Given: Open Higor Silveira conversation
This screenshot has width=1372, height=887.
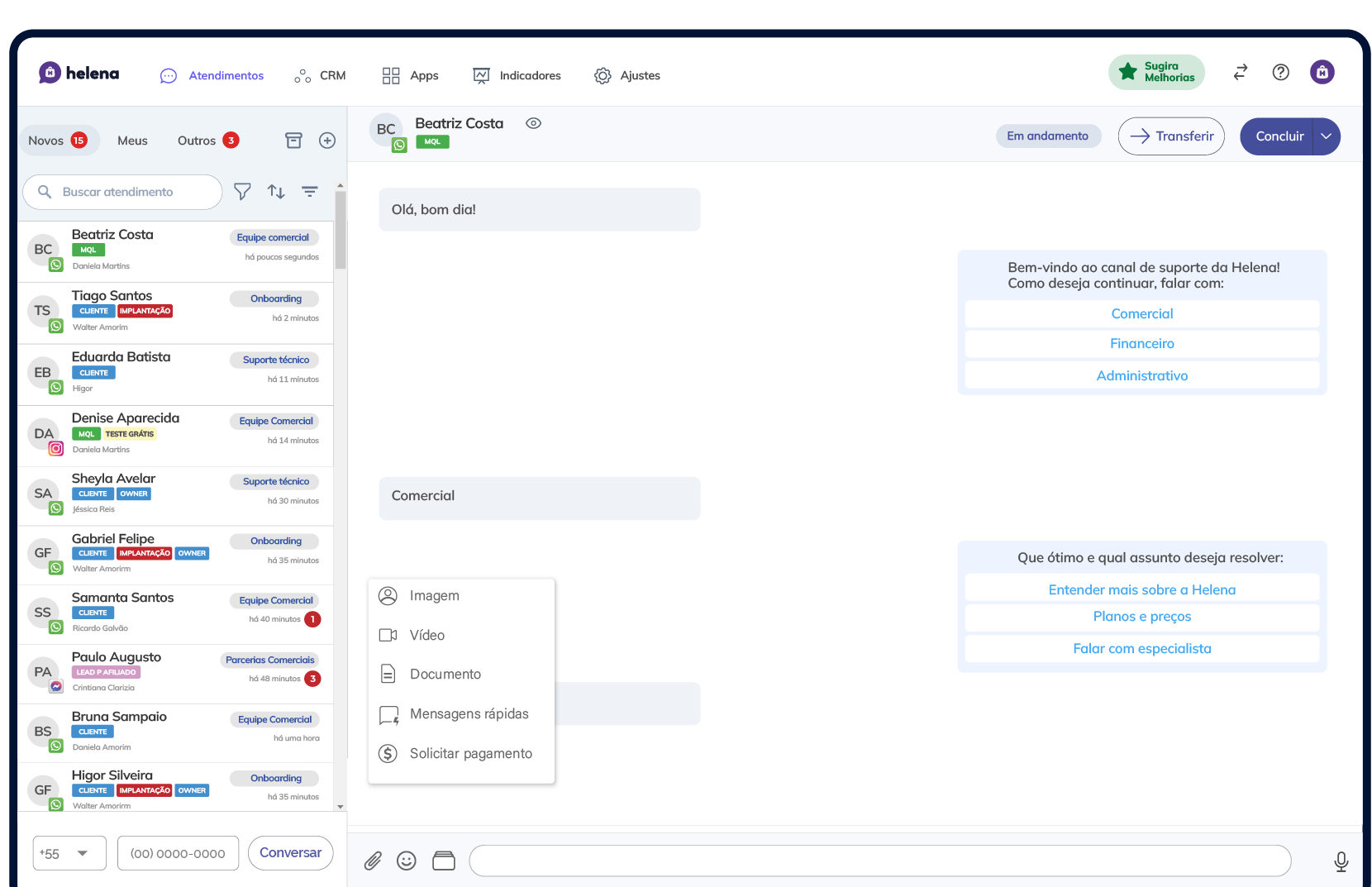Looking at the screenshot, I should 175,788.
